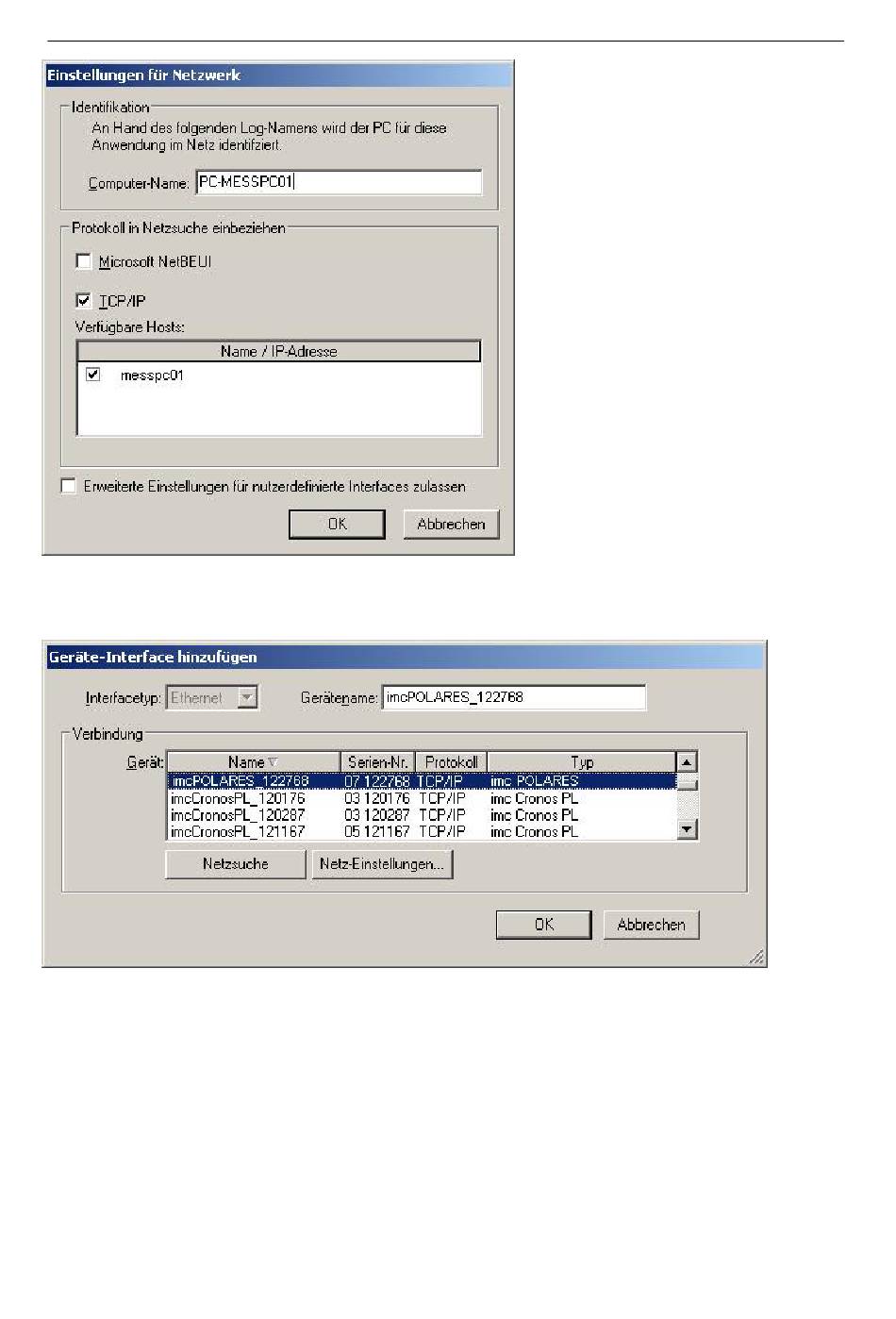Click the Typ column header
Viewport: 896px width, 1319px height.
point(582,761)
